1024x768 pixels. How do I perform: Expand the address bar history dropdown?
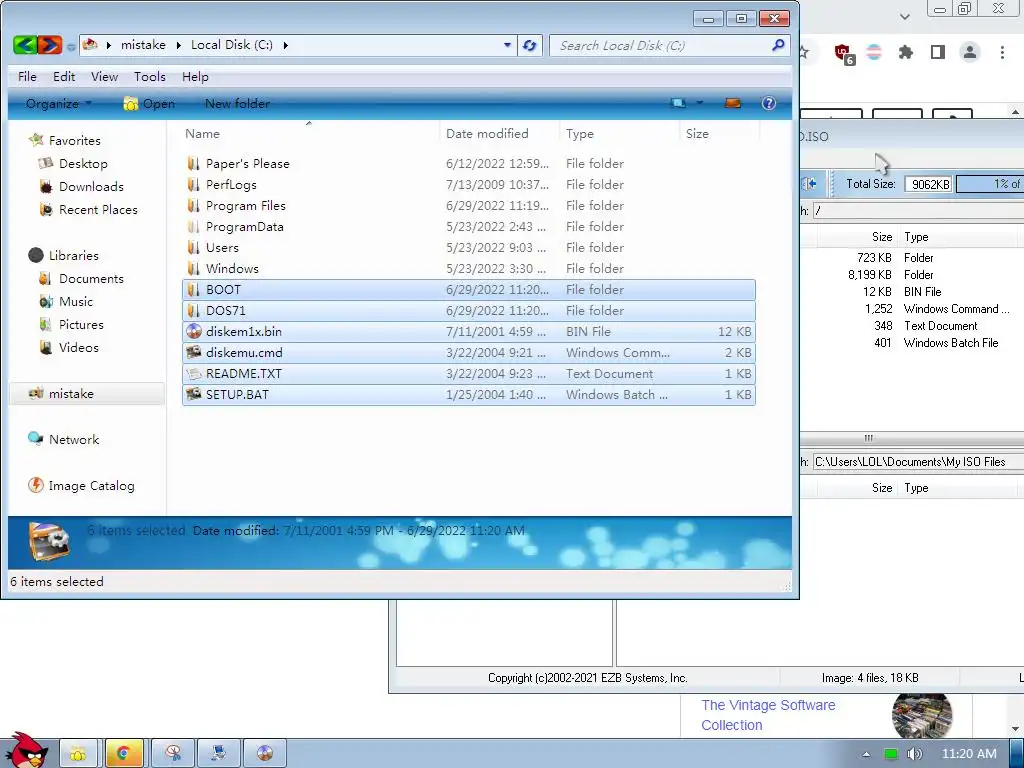(507, 45)
